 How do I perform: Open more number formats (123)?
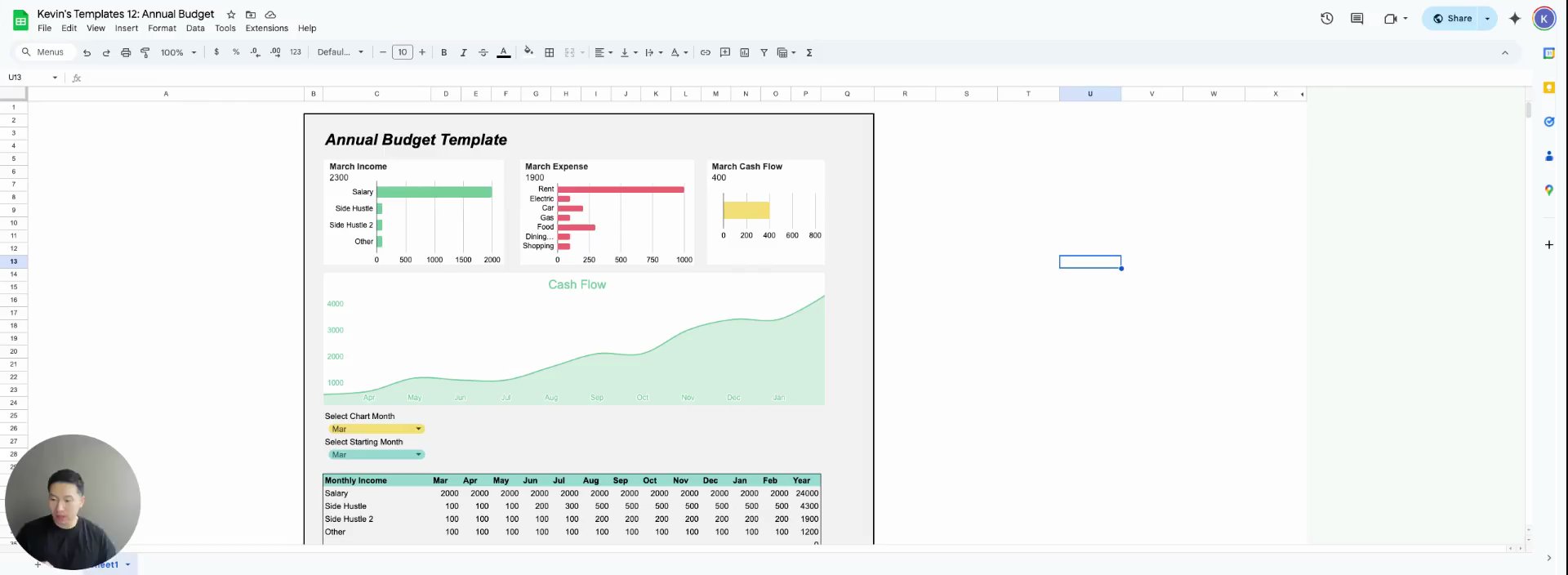296,52
